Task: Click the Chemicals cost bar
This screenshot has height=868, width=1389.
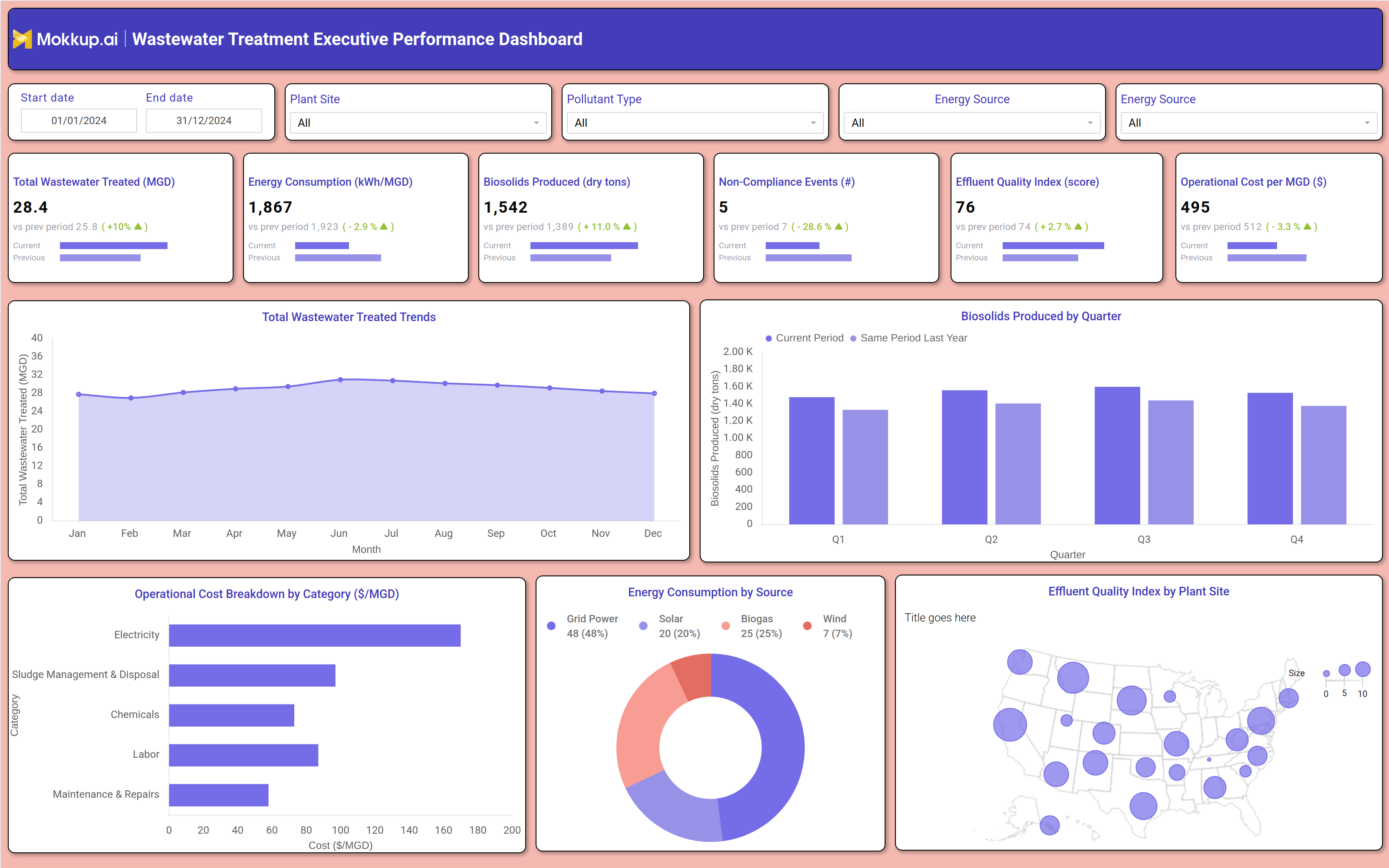Action: (231, 715)
